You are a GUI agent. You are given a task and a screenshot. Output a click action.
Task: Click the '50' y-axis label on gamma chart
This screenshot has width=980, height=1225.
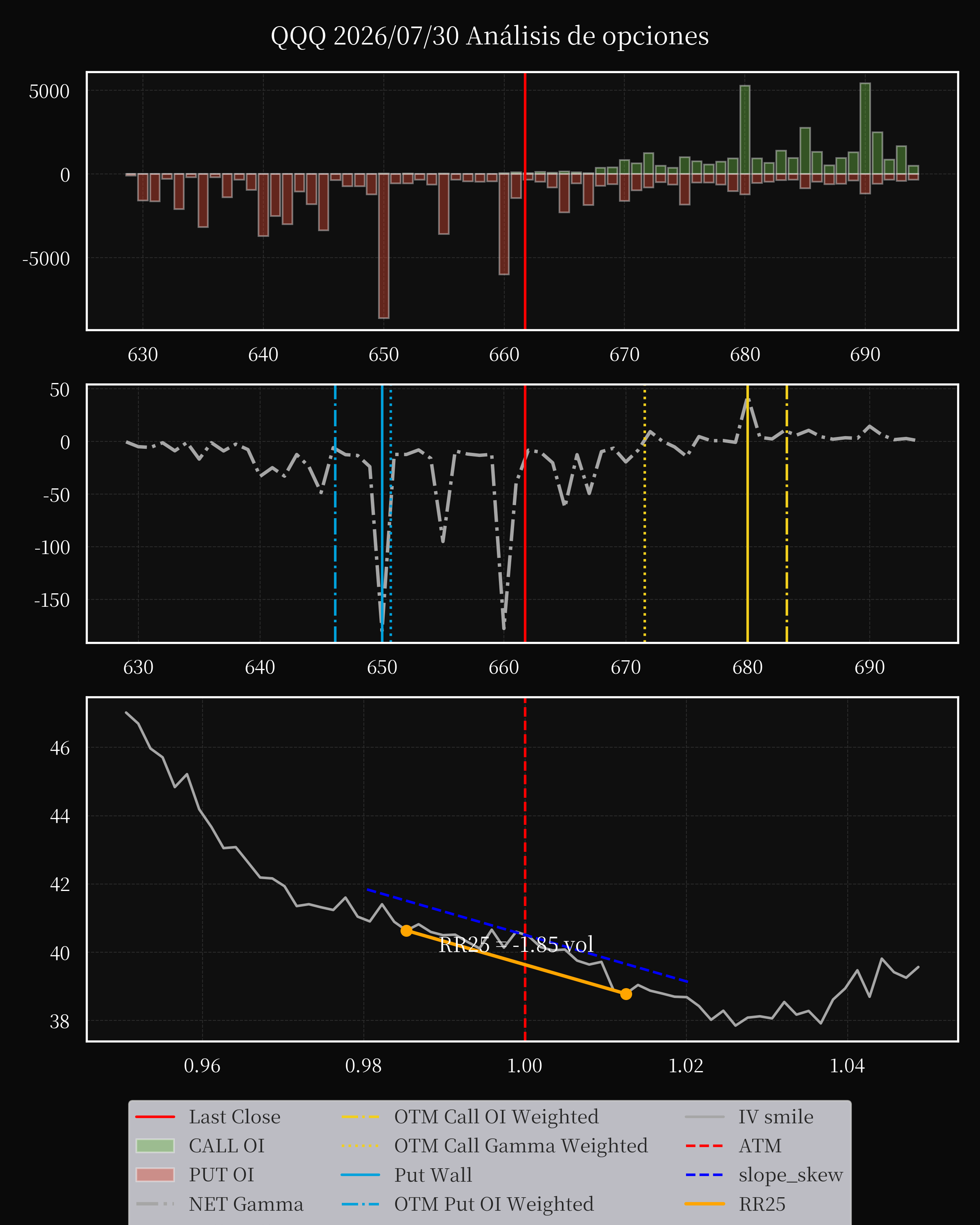coord(60,390)
